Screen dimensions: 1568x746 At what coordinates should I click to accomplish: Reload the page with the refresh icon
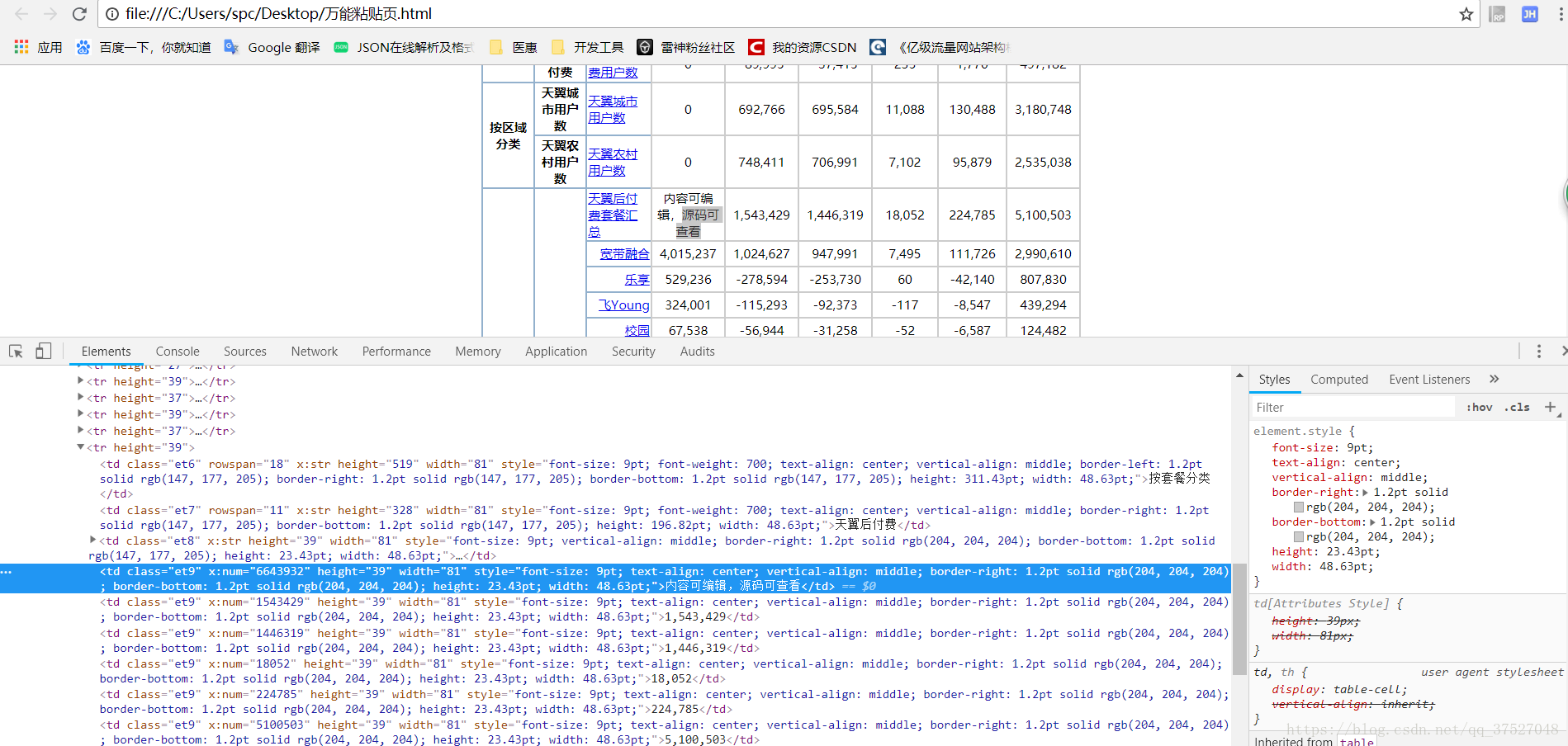79,14
